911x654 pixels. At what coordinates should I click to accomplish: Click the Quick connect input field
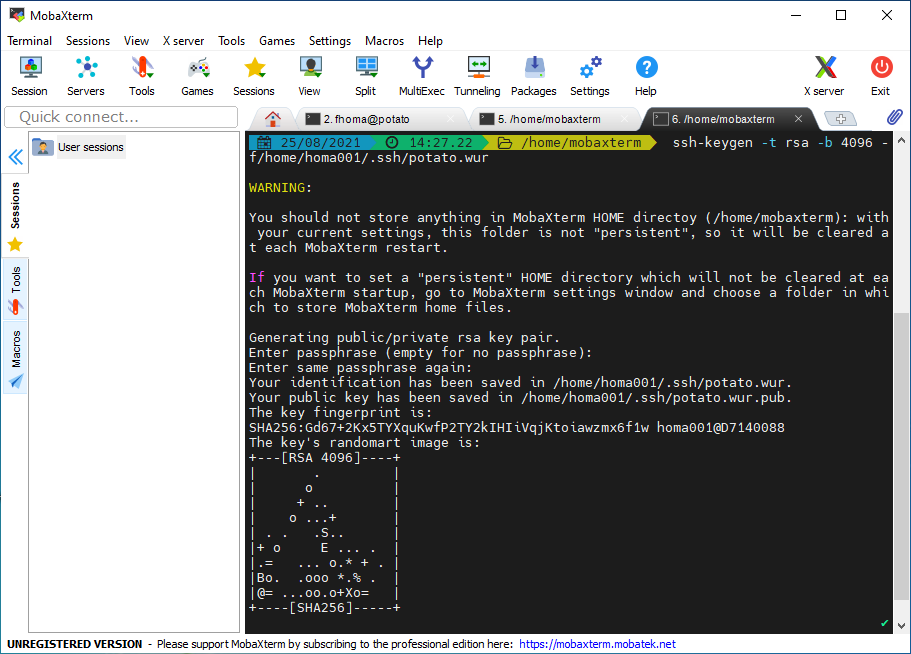[x=121, y=117]
